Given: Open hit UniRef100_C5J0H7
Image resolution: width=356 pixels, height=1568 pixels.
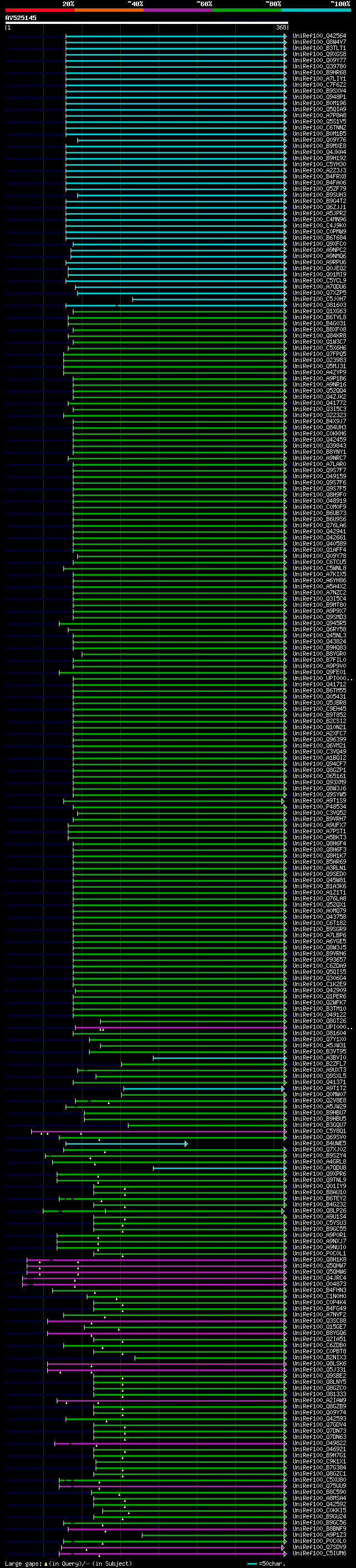Looking at the screenshot, I should [319, 299].
